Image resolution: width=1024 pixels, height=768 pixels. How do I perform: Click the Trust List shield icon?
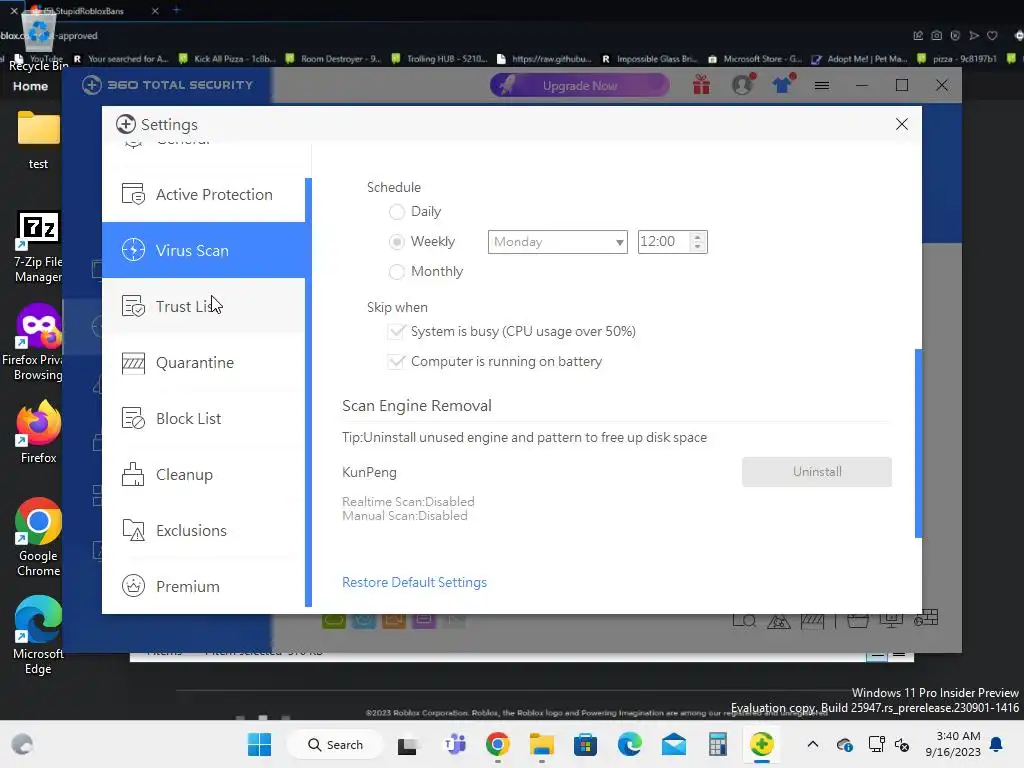point(133,306)
